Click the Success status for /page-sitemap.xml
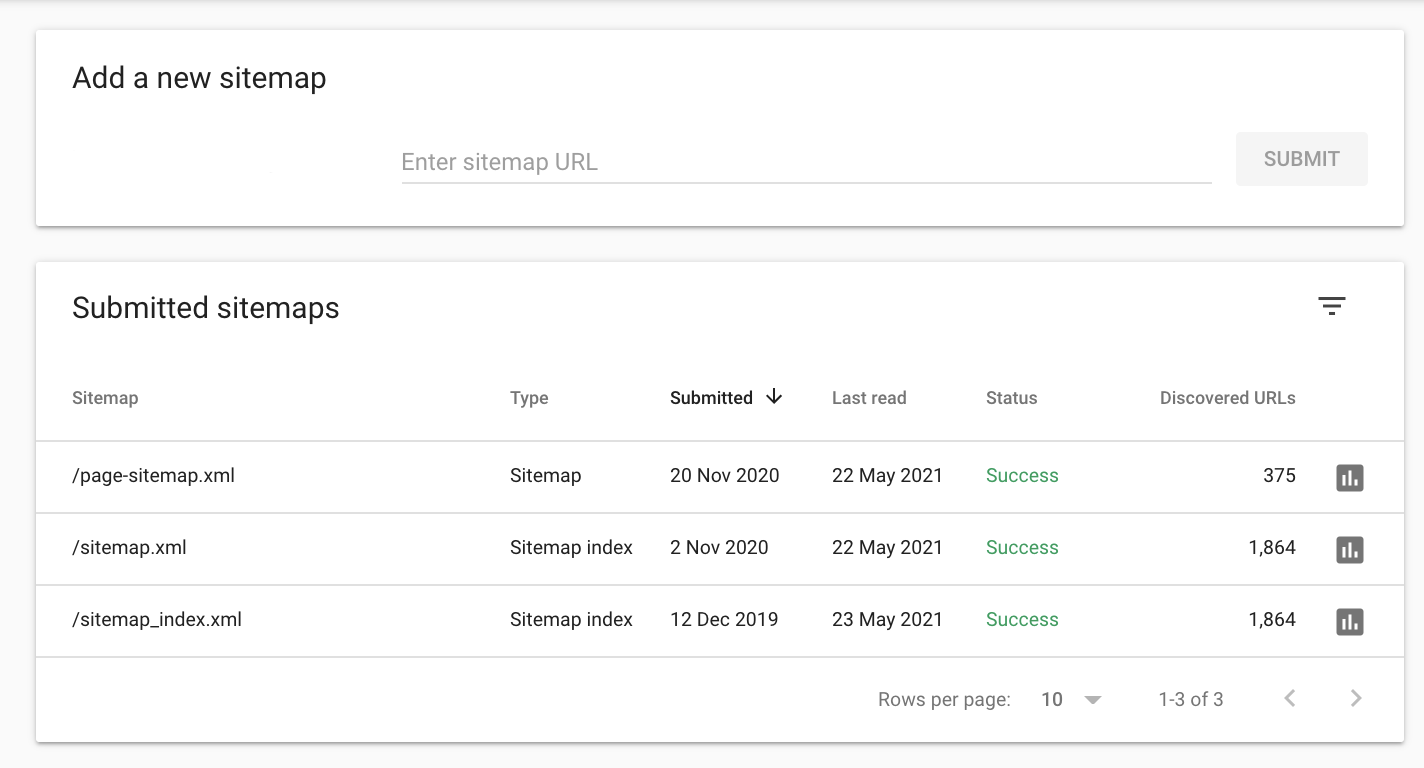The height and width of the screenshot is (768, 1424). (1022, 475)
